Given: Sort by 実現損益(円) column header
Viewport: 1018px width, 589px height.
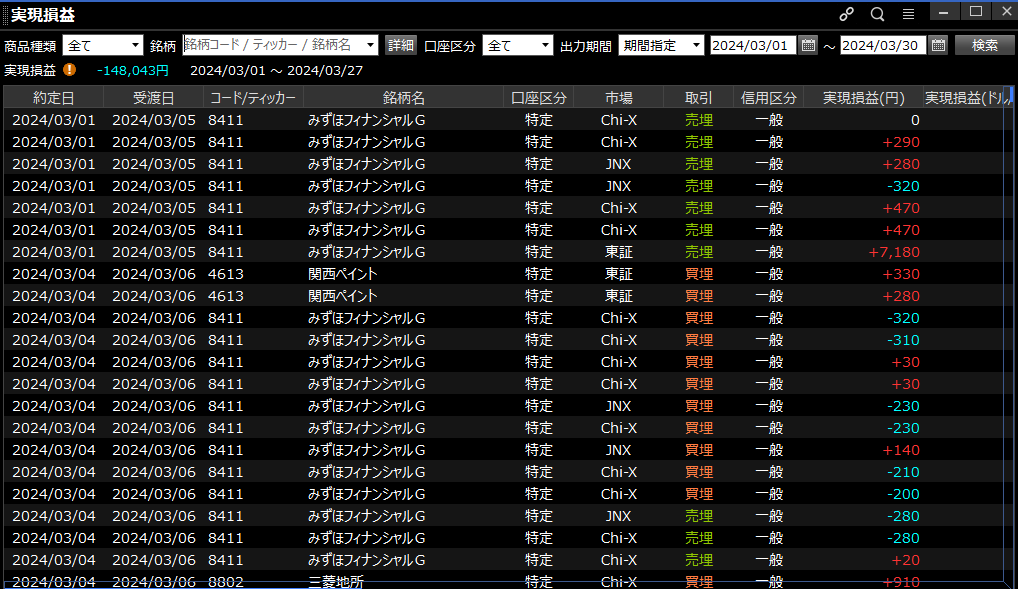Looking at the screenshot, I should point(863,97).
